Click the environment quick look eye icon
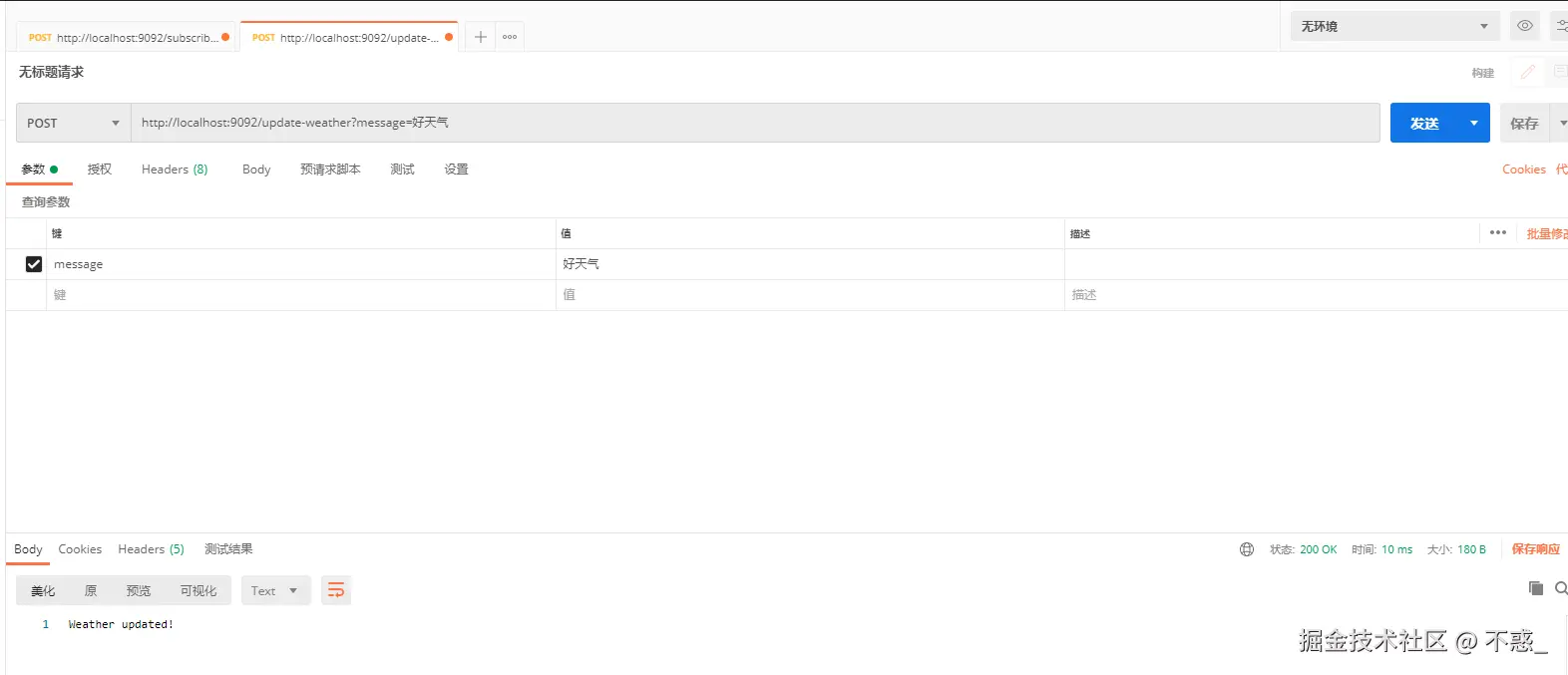The height and width of the screenshot is (675, 1568). click(1524, 26)
